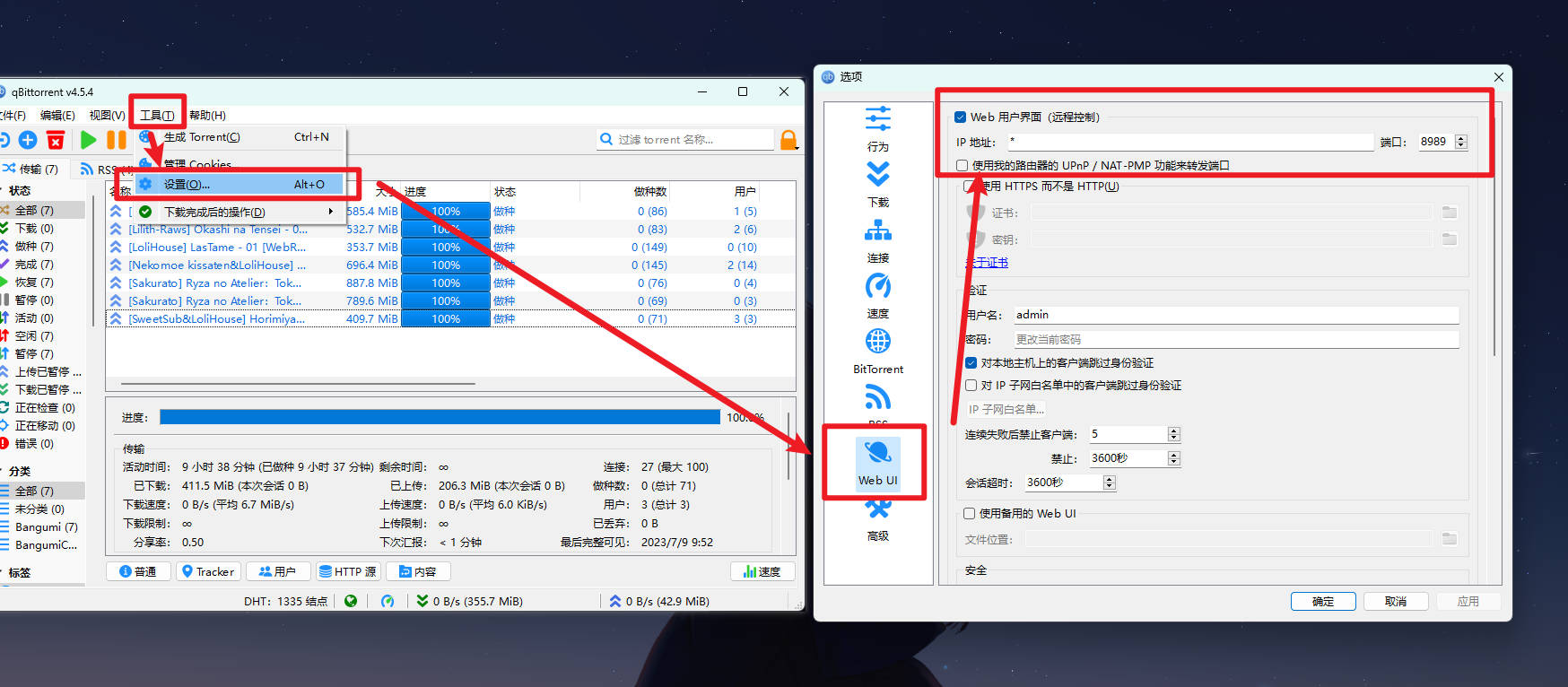1568x687 pixels.
Task: Toggle Web 用户界面 (远程控制) checkbox
Action: pyautogui.click(x=961, y=117)
